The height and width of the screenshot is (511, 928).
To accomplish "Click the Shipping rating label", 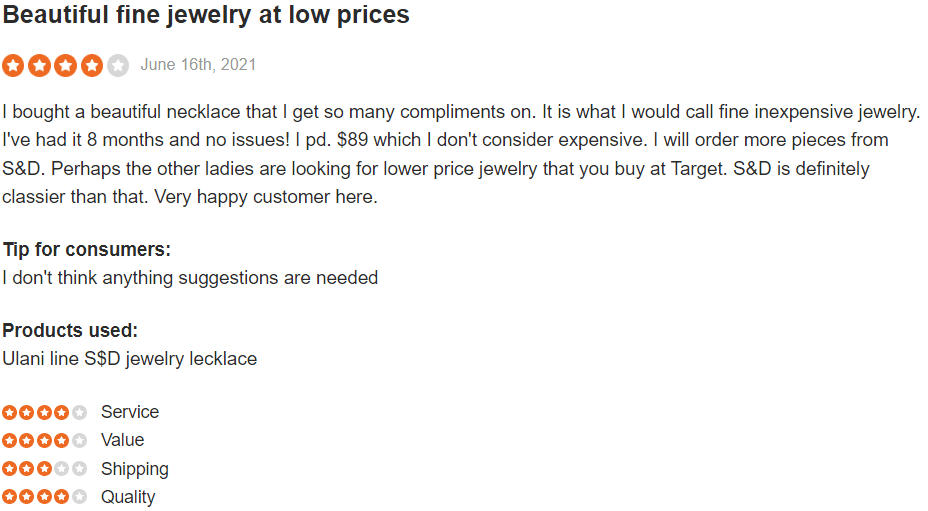I will point(134,469).
